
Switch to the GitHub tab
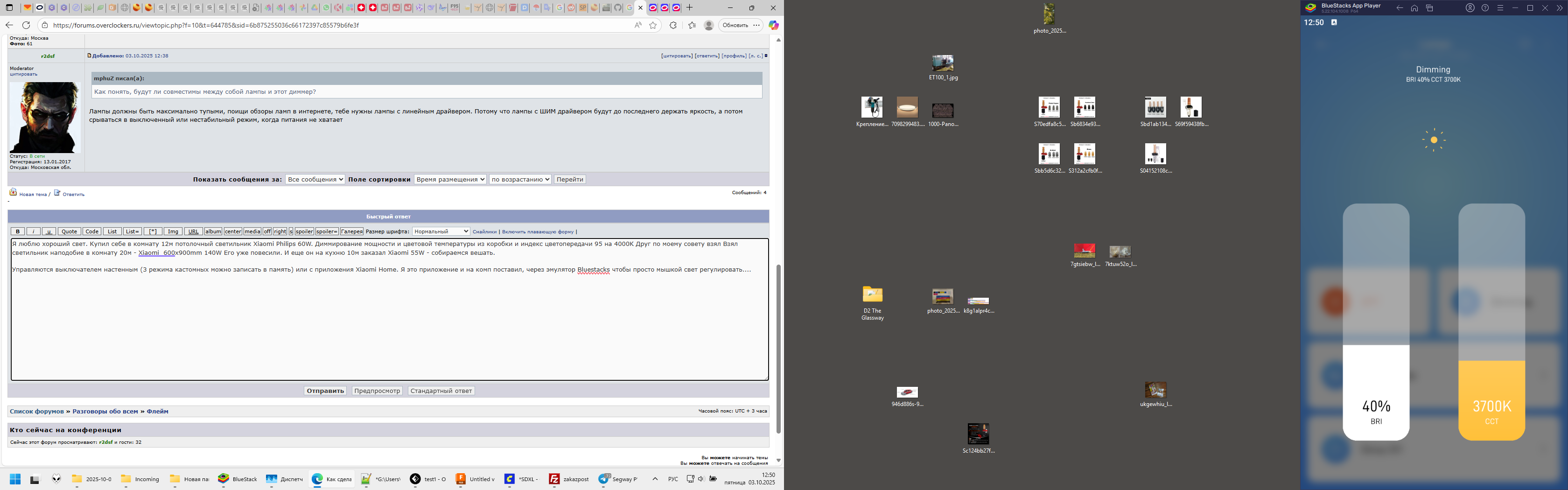[618, 8]
